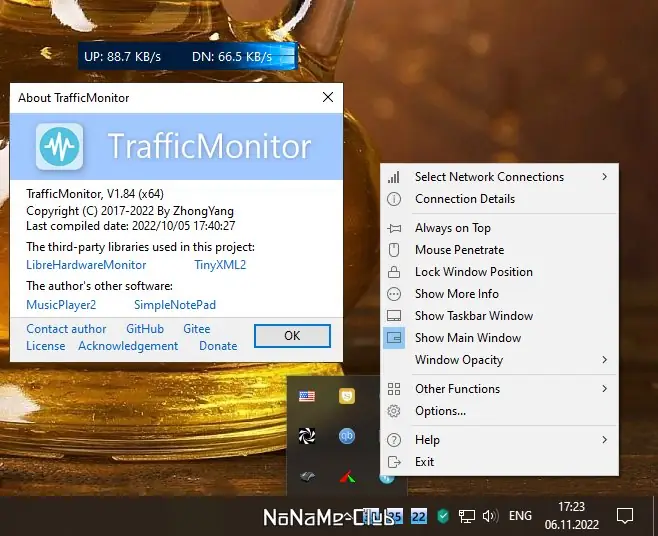Click OK in About TrafficMonitor dialog
Image resolution: width=658 pixels, height=536 pixels.
[292, 336]
